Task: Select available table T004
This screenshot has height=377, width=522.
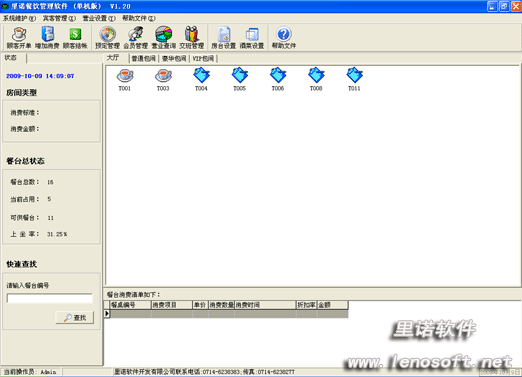Action: coord(201,79)
